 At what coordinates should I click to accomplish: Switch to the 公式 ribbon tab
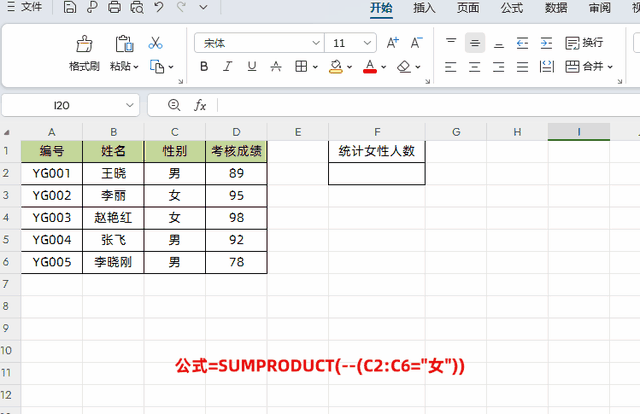click(x=512, y=8)
